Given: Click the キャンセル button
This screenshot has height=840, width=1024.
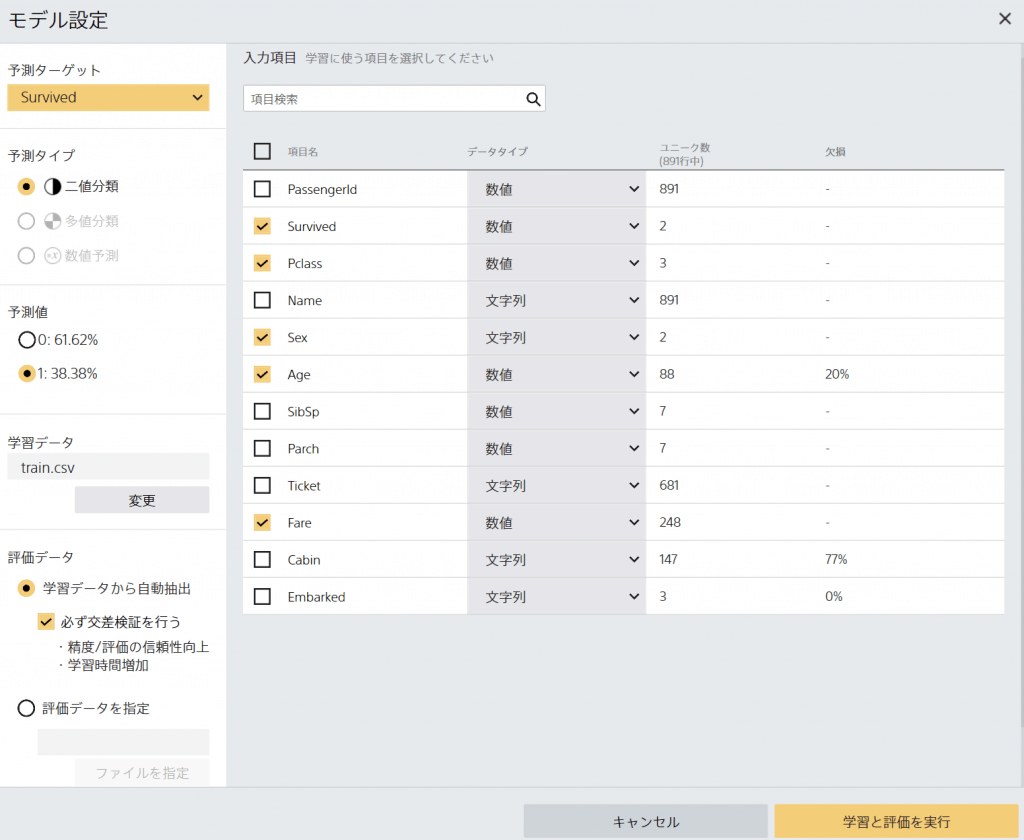Looking at the screenshot, I should point(645,821).
